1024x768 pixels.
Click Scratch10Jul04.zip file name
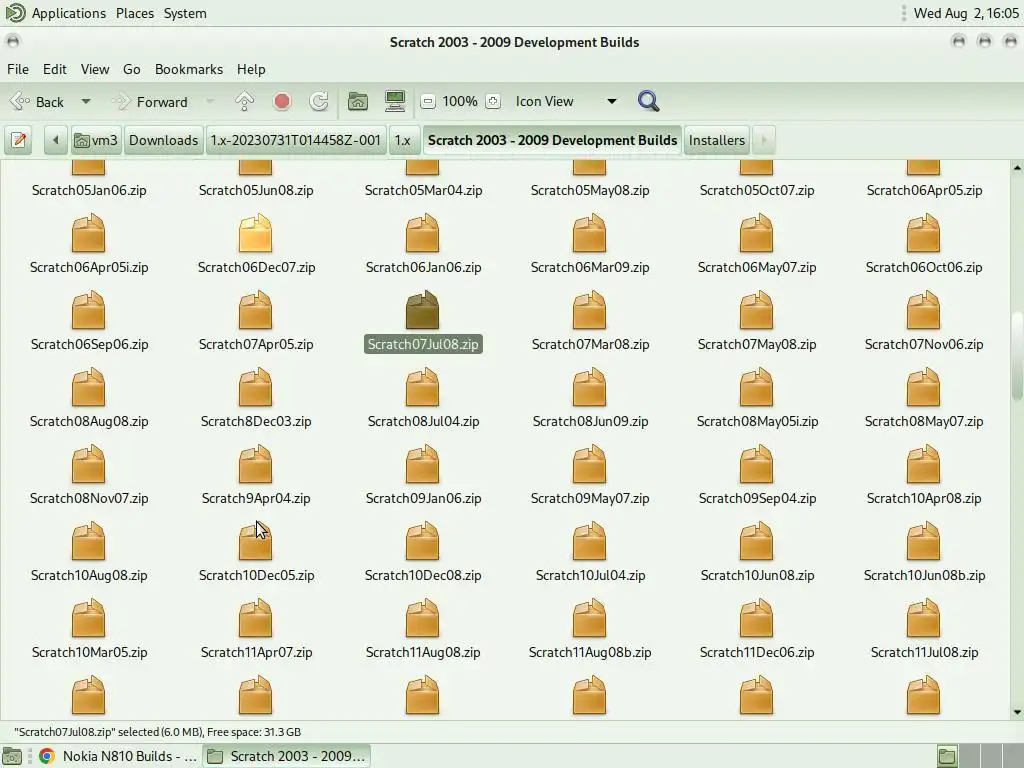coord(590,575)
